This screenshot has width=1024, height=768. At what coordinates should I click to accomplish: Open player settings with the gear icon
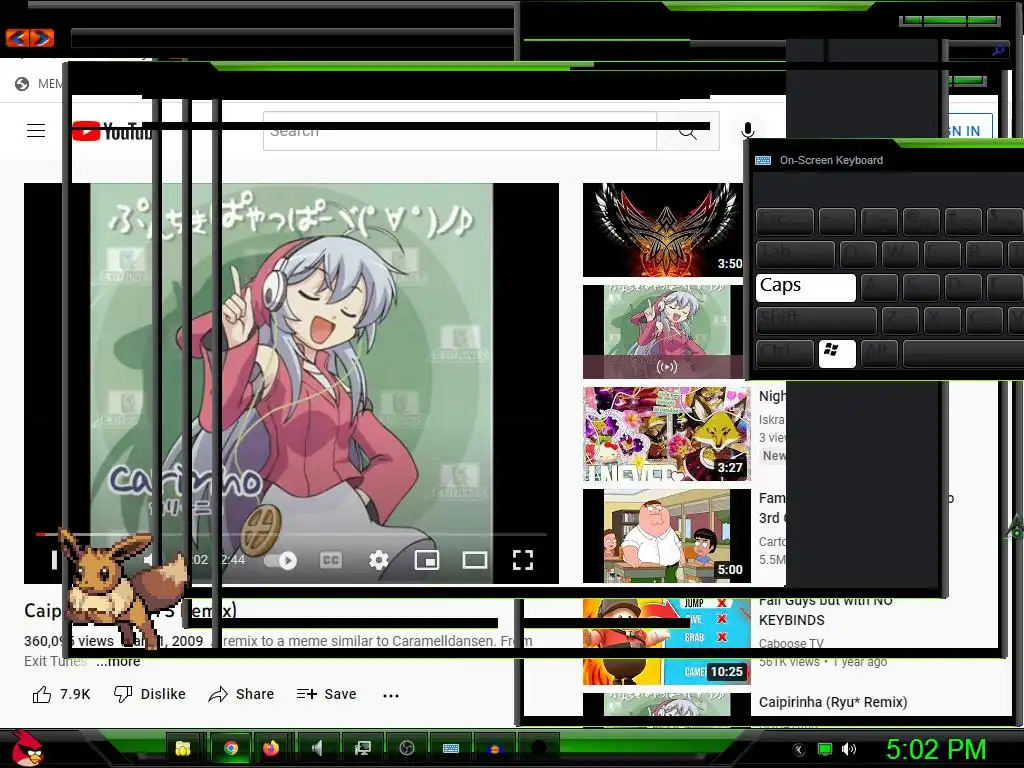point(379,560)
